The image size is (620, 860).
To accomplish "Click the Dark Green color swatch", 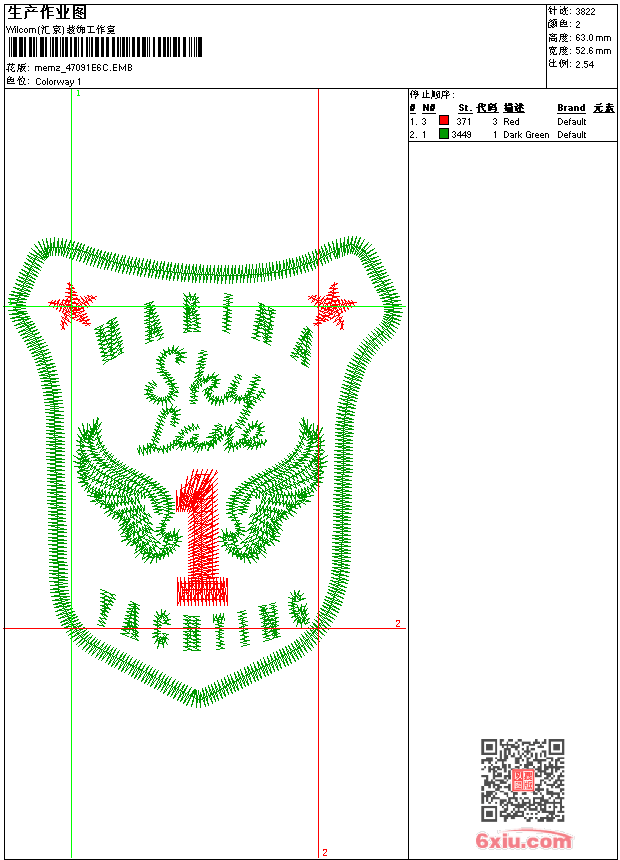I will (444, 134).
